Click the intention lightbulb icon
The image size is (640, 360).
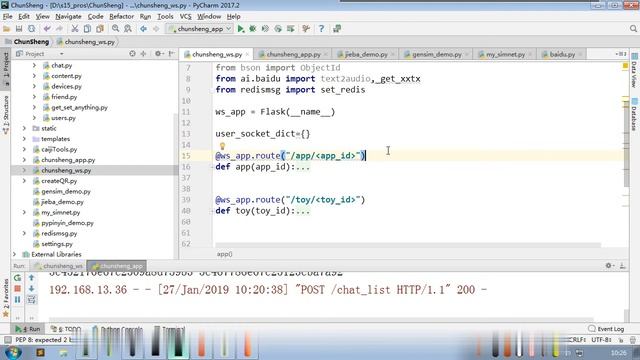pyautogui.click(x=222, y=146)
